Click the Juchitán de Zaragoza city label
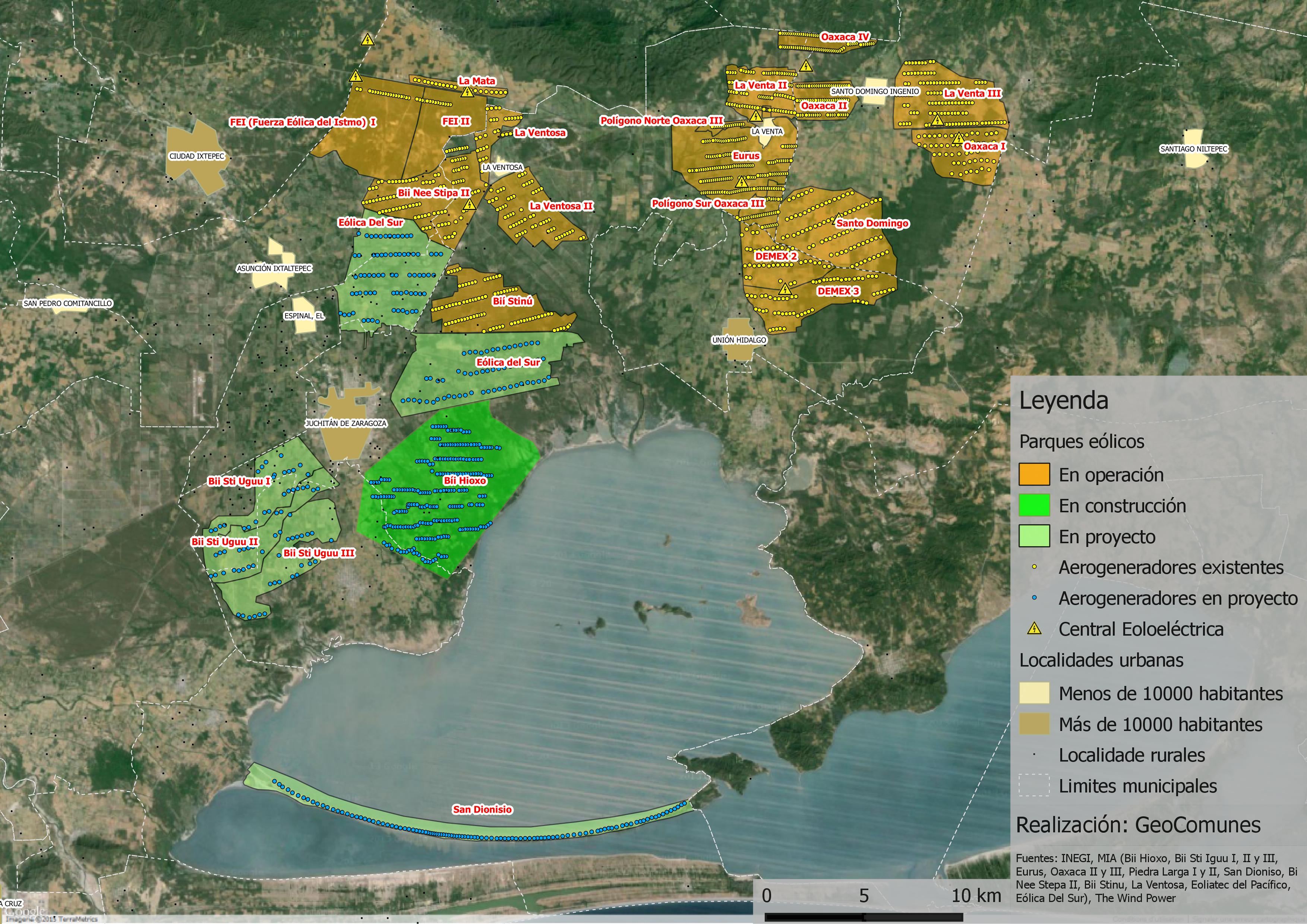This screenshot has height=924, width=1307. [345, 423]
